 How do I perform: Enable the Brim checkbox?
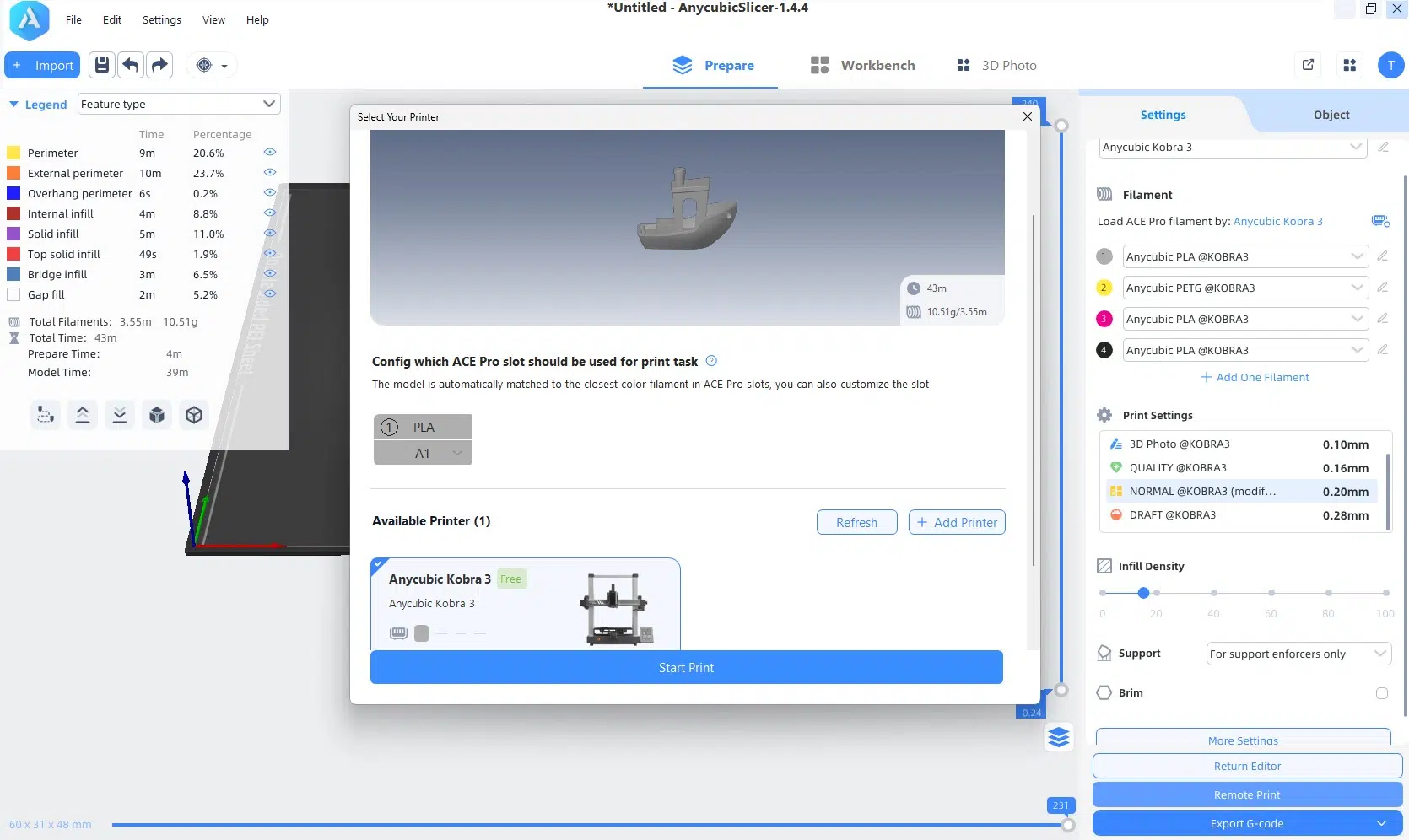(x=1382, y=693)
